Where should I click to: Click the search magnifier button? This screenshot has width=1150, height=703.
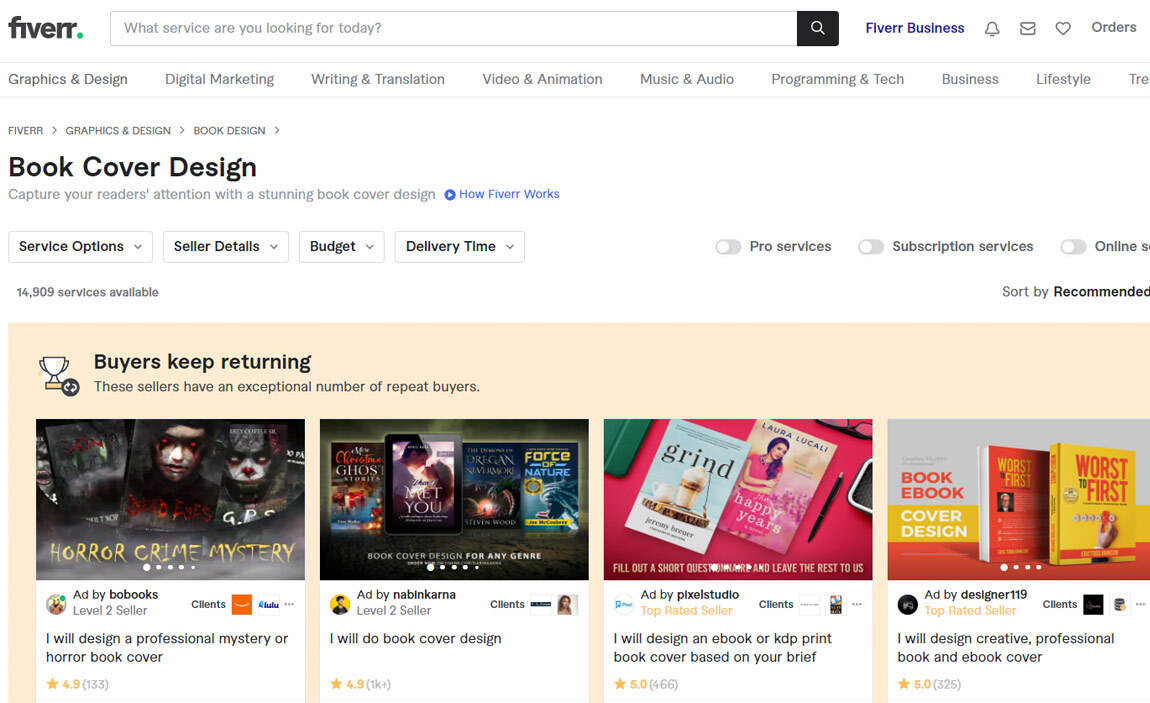click(x=817, y=28)
